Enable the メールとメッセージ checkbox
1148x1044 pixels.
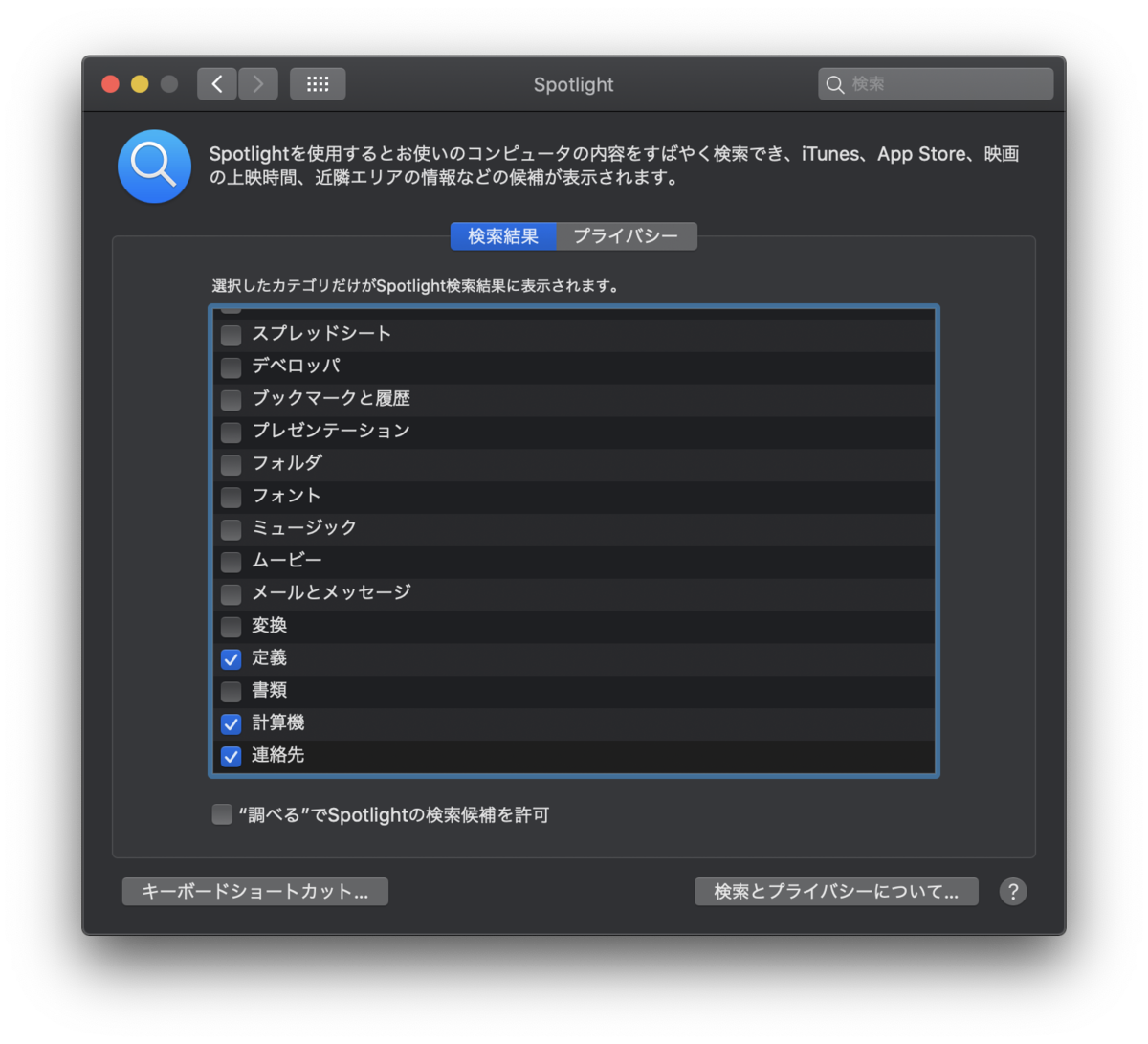click(231, 595)
